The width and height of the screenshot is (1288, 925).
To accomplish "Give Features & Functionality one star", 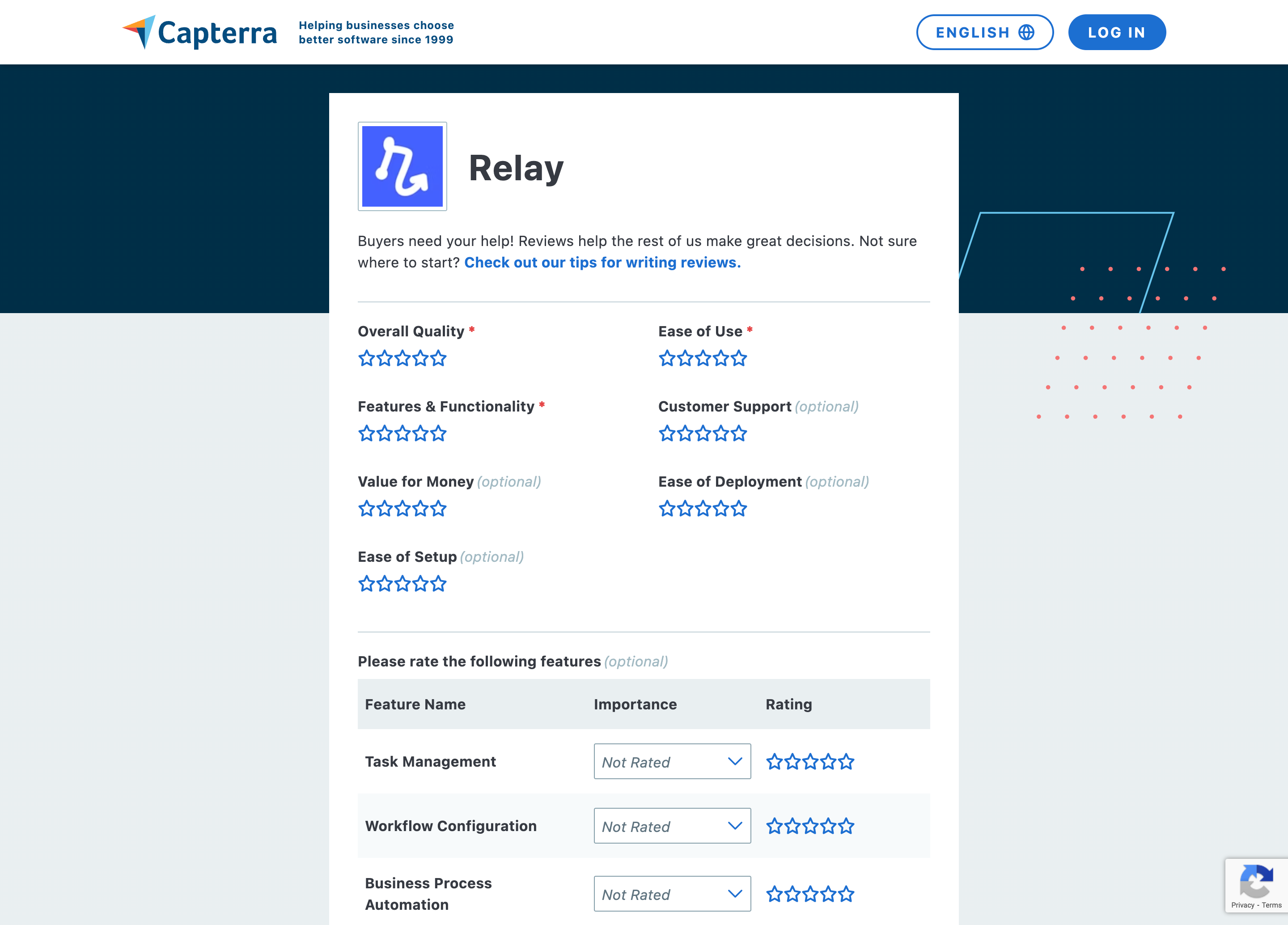I will click(367, 434).
